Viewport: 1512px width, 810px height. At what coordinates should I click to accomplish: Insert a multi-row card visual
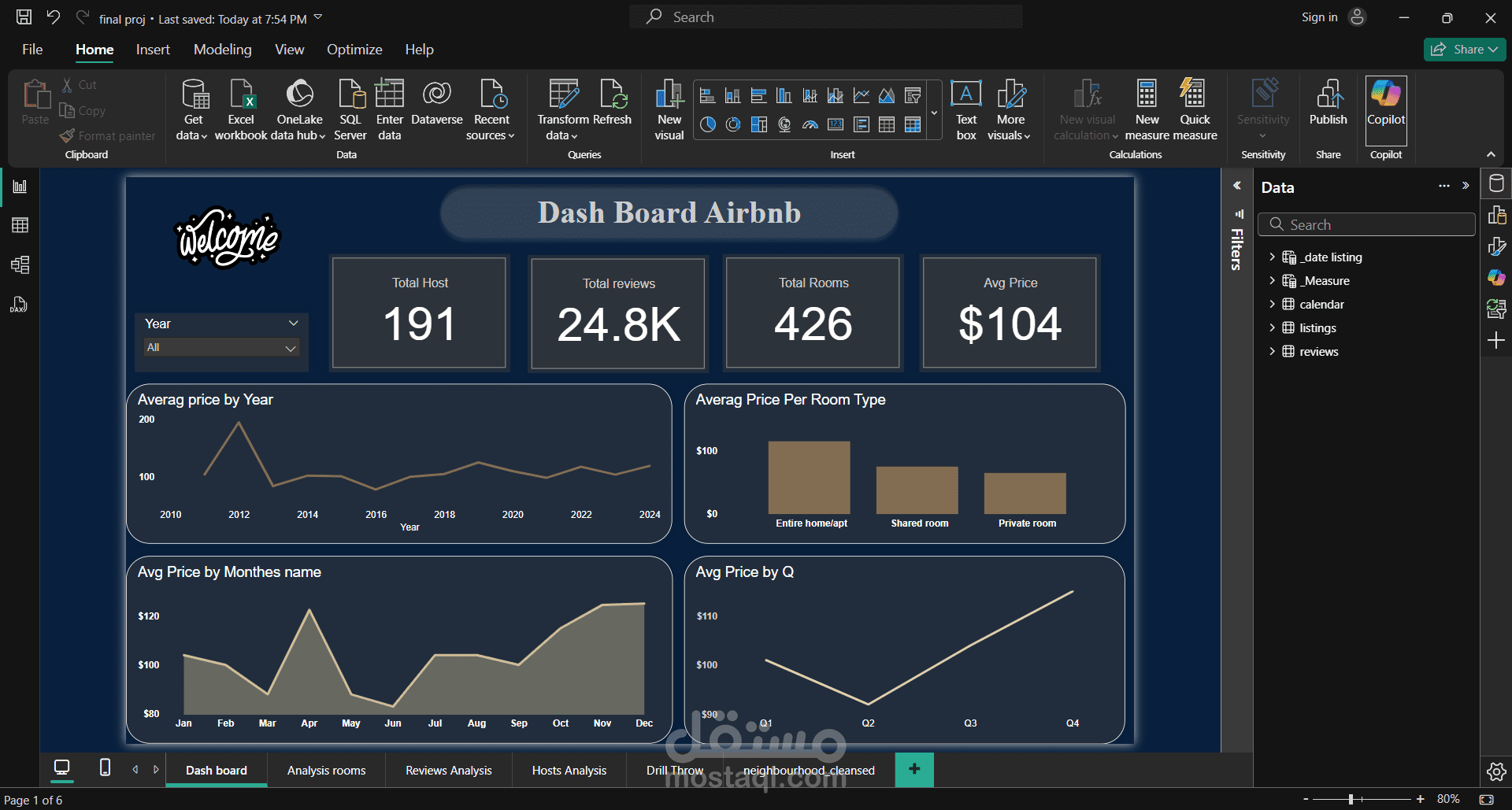tap(862, 124)
